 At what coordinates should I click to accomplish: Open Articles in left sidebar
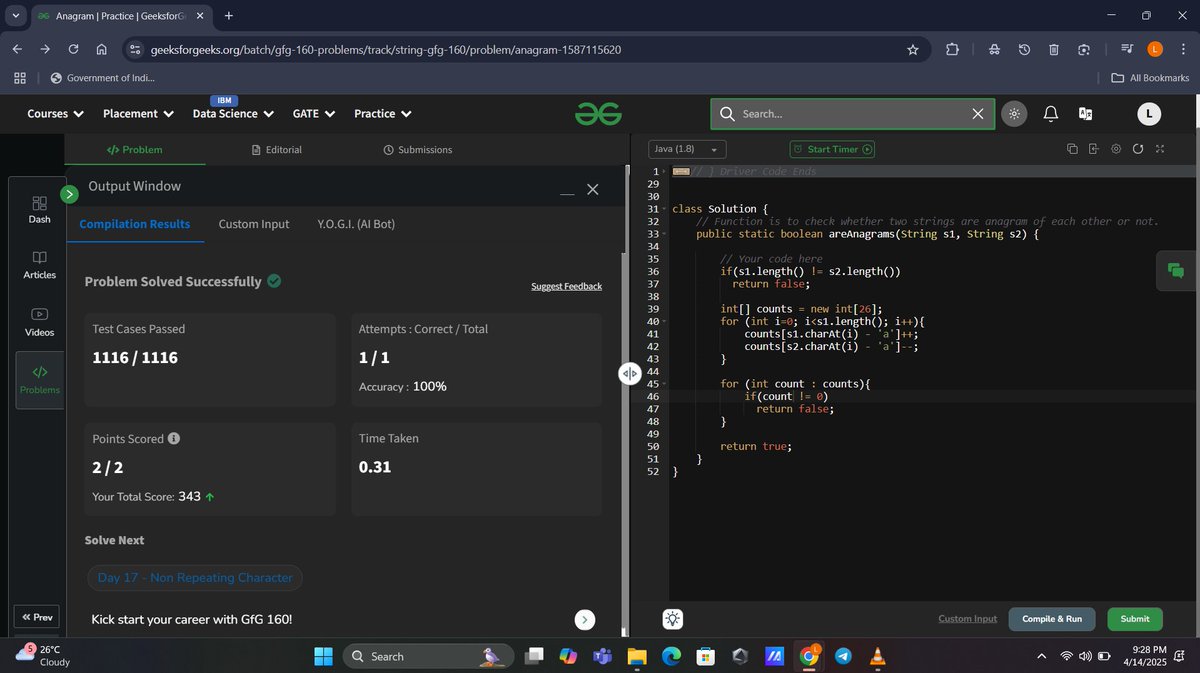39,265
